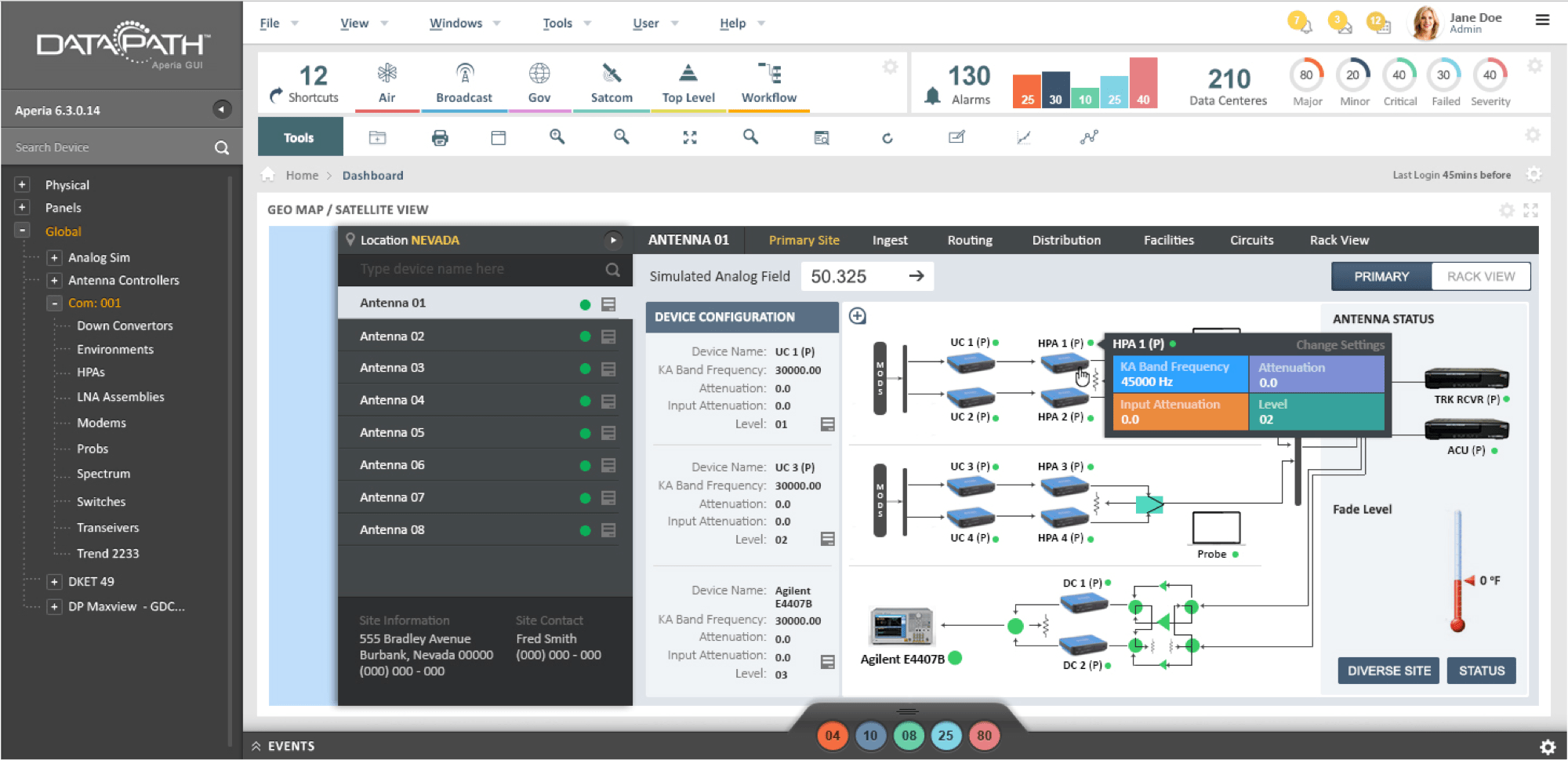Click the print icon in the Tools bar
This screenshot has height=760, width=1568.
coord(439,136)
